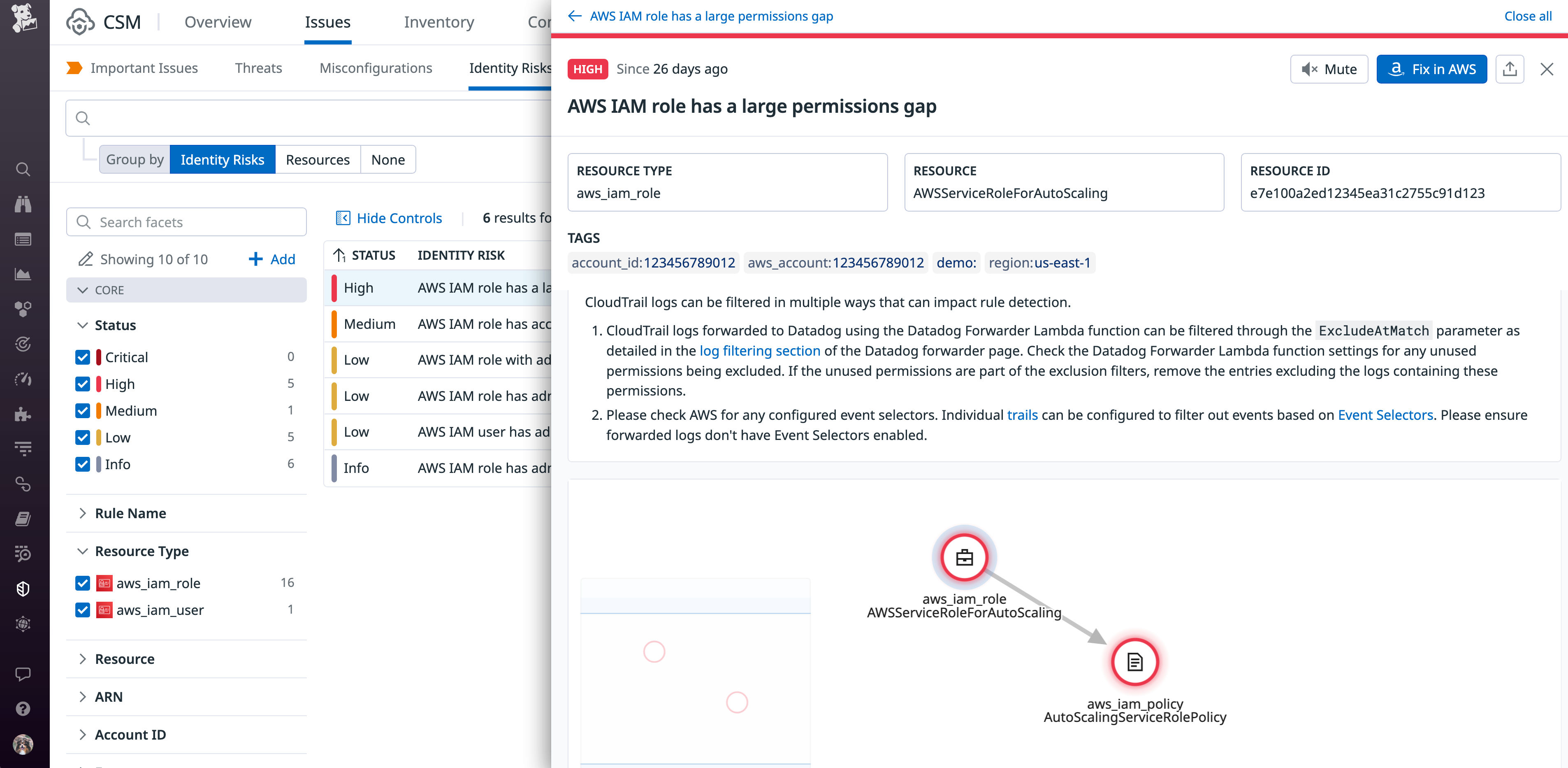
Task: Open the Watchdog binoculars icon in sidebar
Action: click(23, 204)
